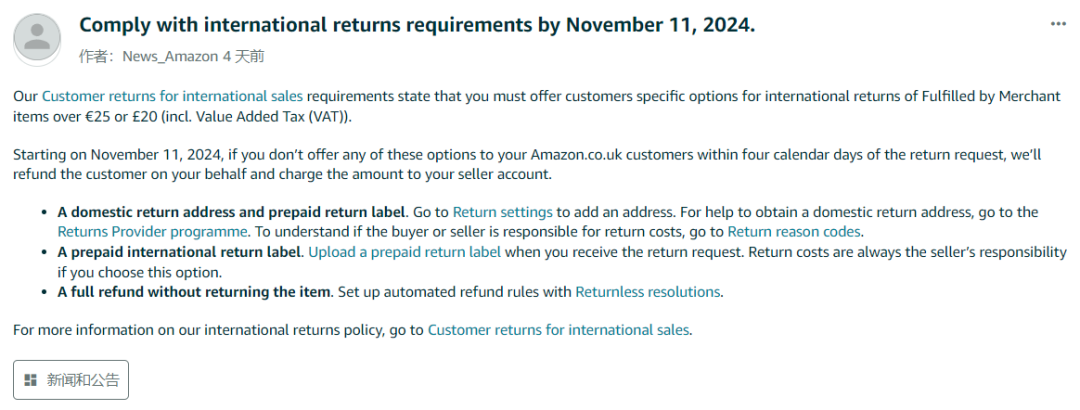Open the "Returns Provider programme" link

point(152,232)
